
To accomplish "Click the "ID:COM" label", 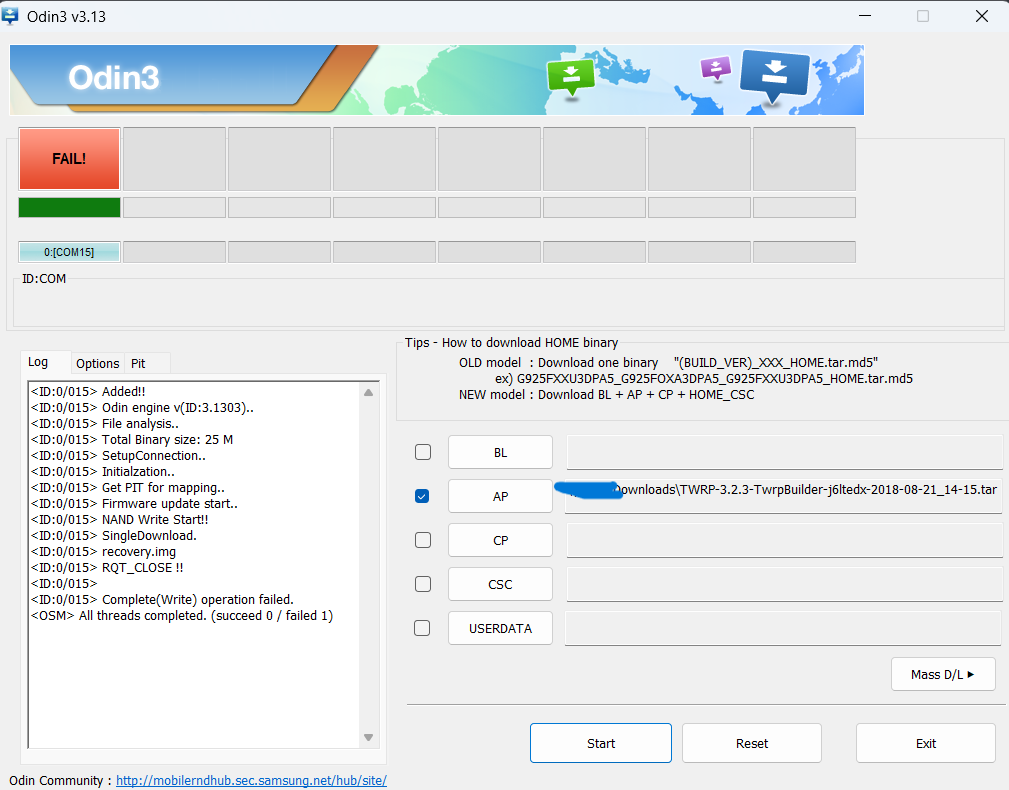I will tap(44, 279).
